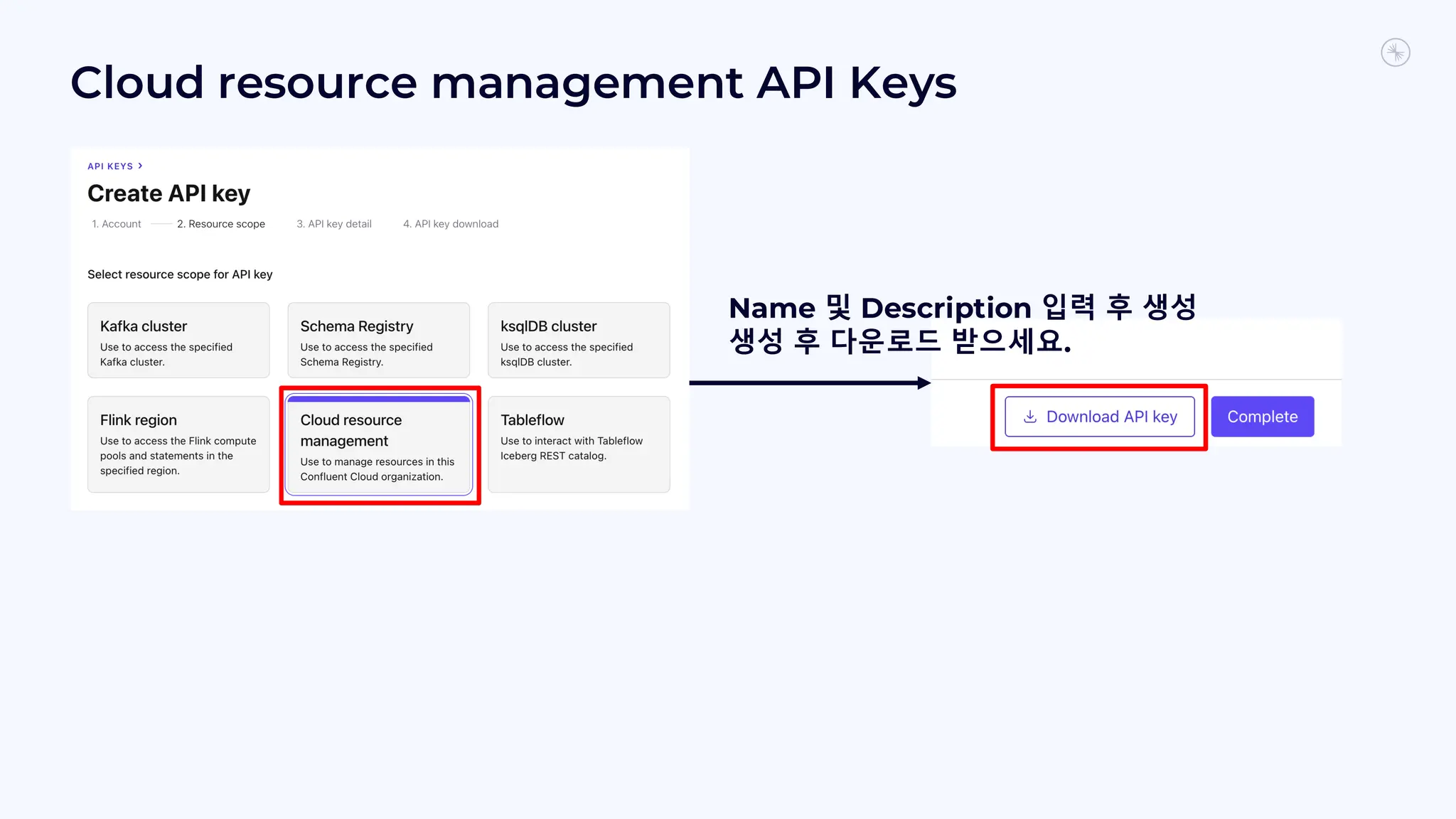The width and height of the screenshot is (1456, 819).
Task: Select the ksqlDB cluster scope card
Action: click(579, 340)
